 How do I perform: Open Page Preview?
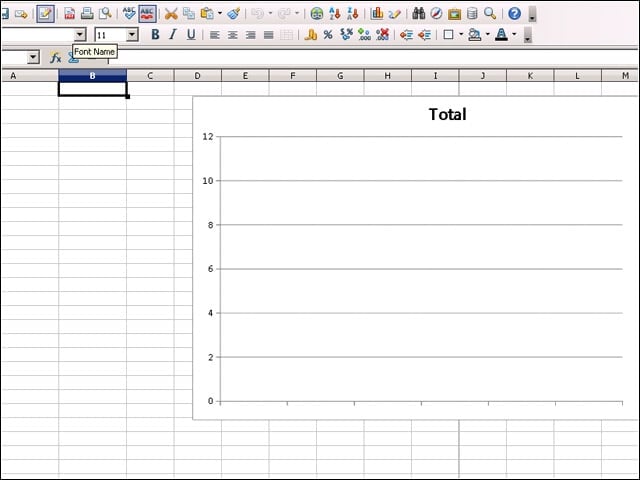pos(105,14)
